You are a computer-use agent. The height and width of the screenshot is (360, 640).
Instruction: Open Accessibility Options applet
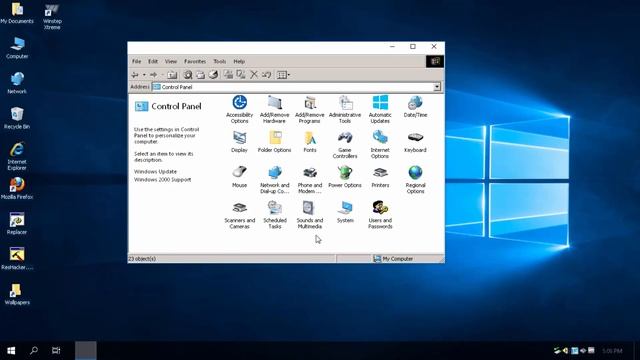pos(240,109)
